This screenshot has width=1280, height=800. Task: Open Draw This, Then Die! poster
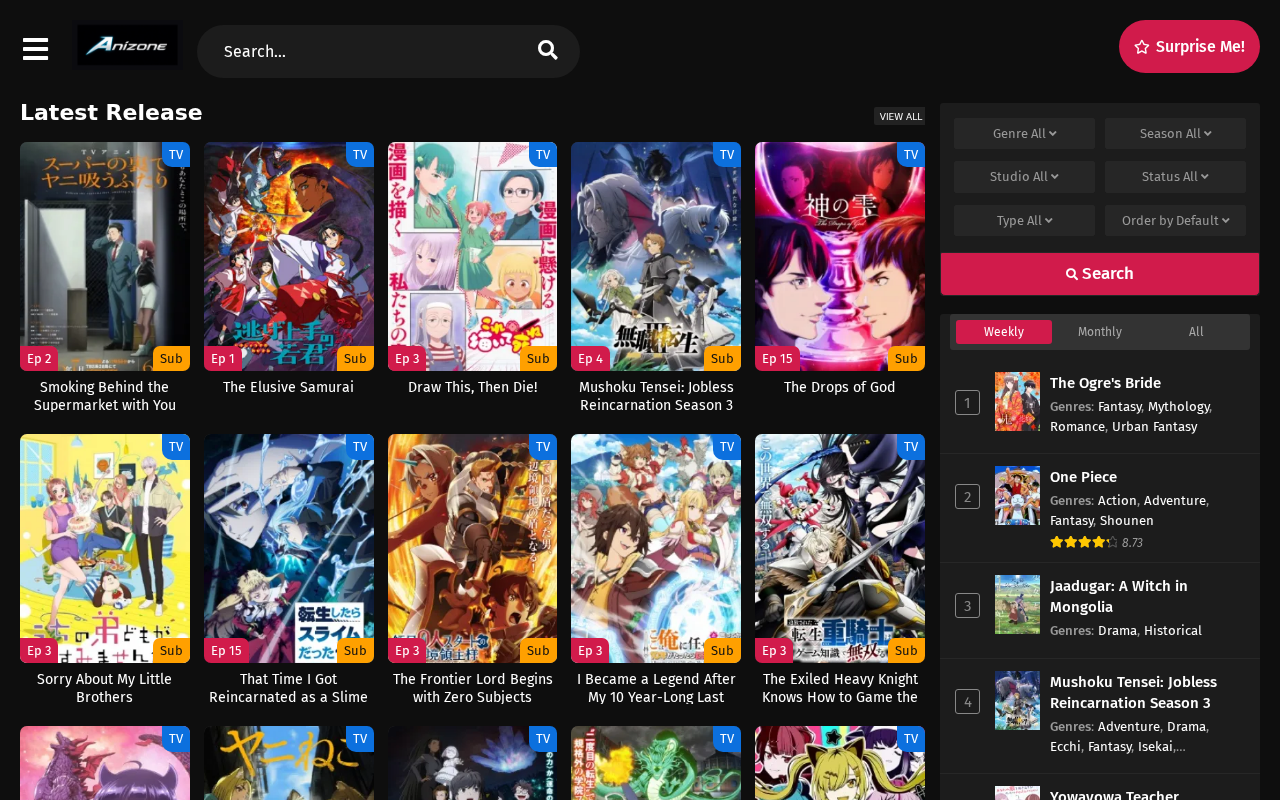click(x=472, y=256)
